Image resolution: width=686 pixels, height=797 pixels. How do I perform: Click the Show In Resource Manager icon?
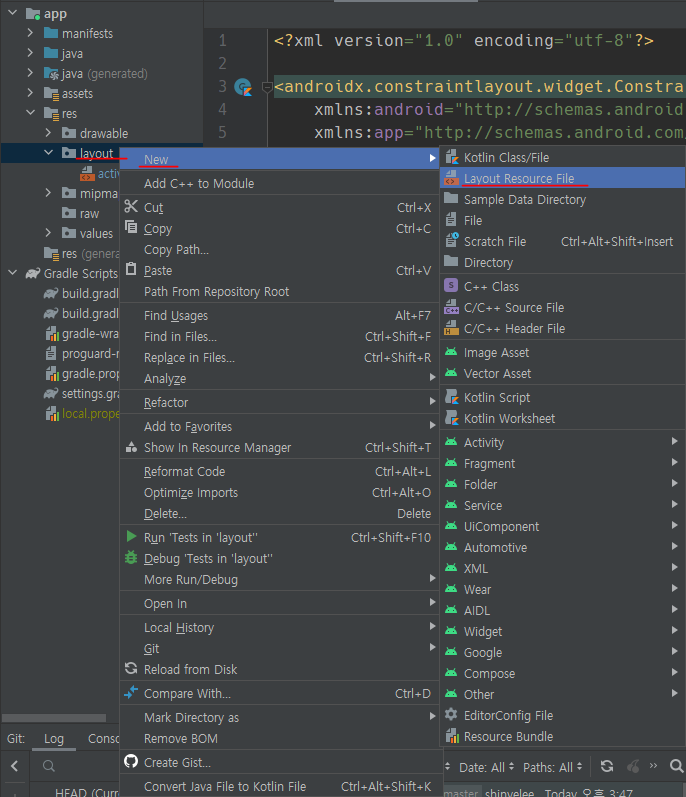point(131,447)
